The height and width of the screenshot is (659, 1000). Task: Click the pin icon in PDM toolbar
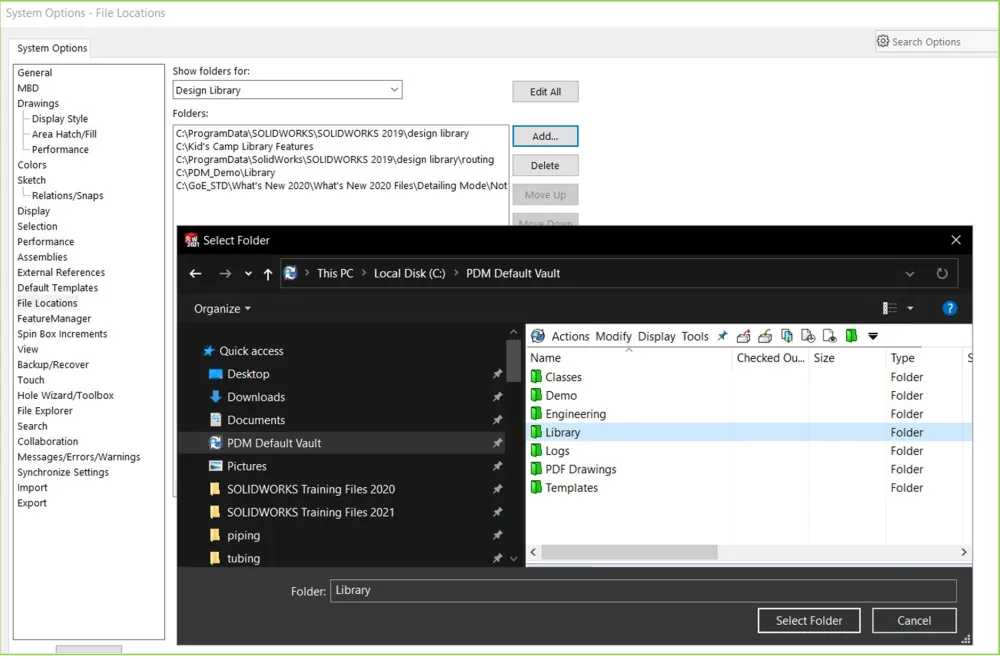pos(722,336)
